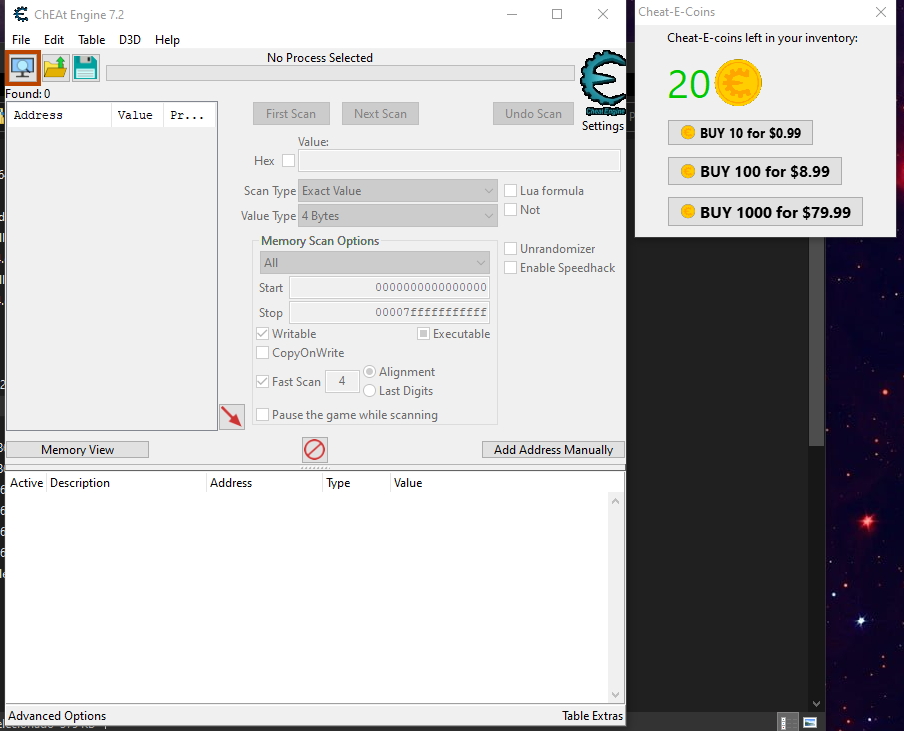Image resolution: width=904 pixels, height=731 pixels.
Task: Select the Last Digits radio button
Action: point(370,391)
